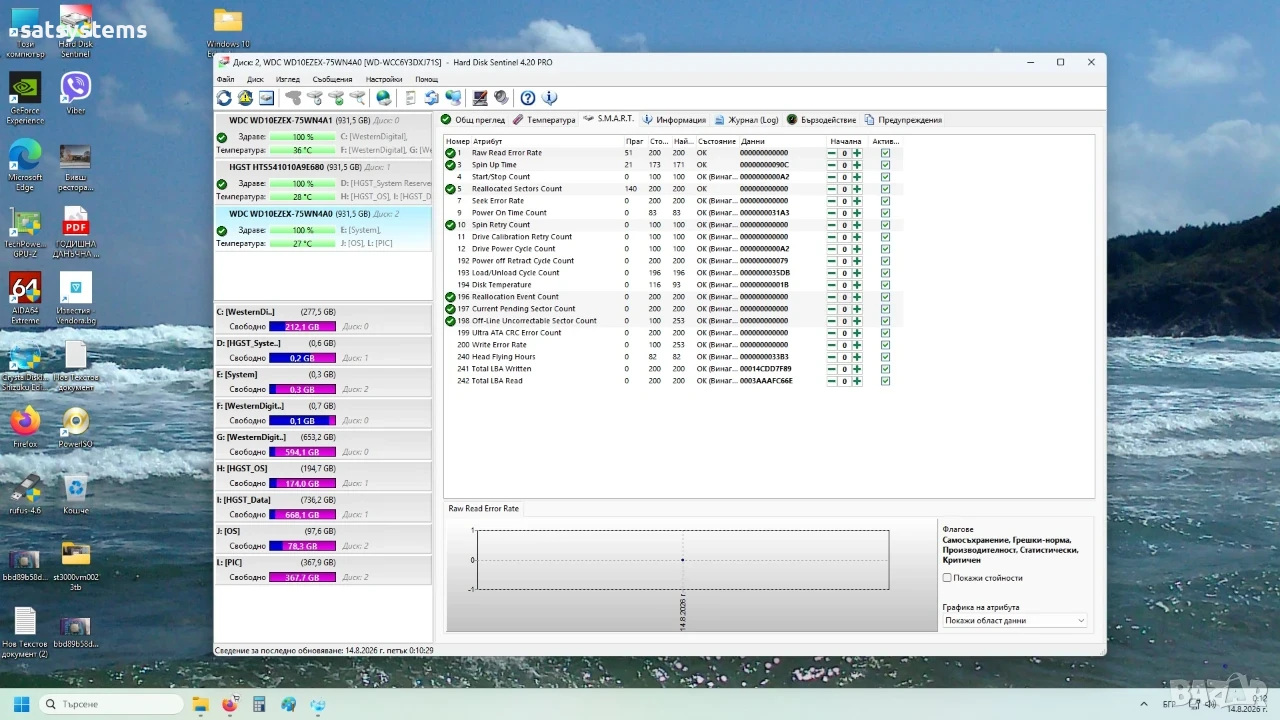This screenshot has height=720, width=1280.
Task: Switch to the Журнал (Log) tab
Action: pyautogui.click(x=746, y=120)
